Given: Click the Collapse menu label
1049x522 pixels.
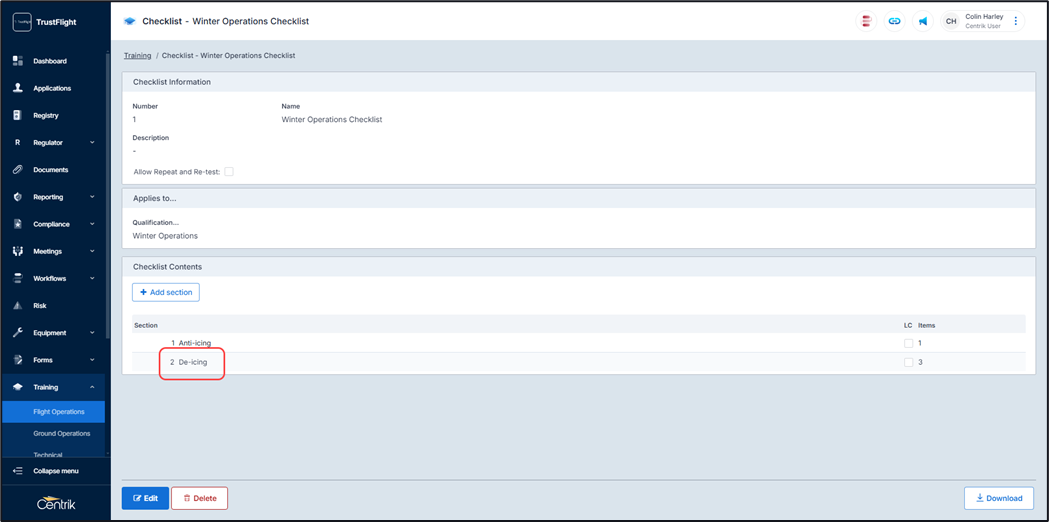Looking at the screenshot, I should (x=56, y=471).
